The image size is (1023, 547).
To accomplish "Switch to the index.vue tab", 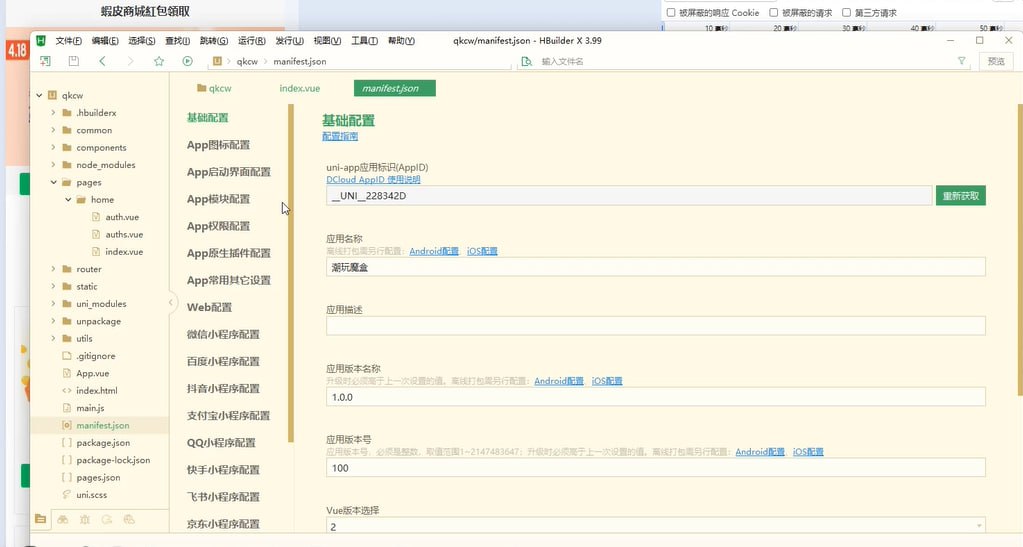I will click(299, 88).
